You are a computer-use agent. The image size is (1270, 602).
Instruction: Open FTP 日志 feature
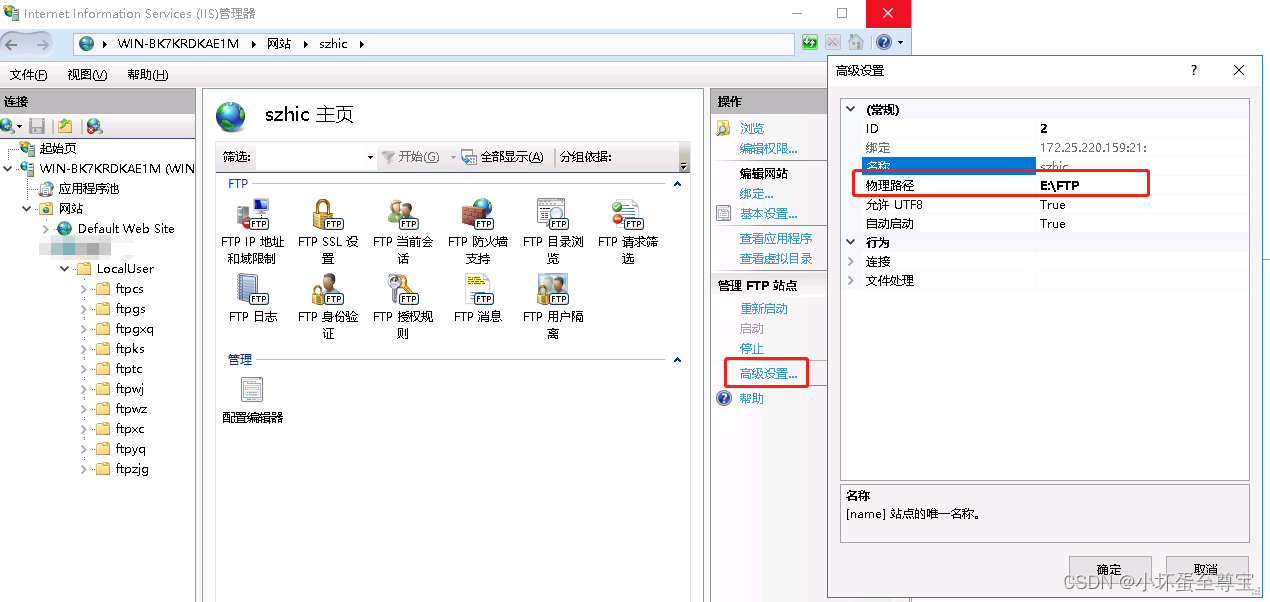(x=252, y=298)
